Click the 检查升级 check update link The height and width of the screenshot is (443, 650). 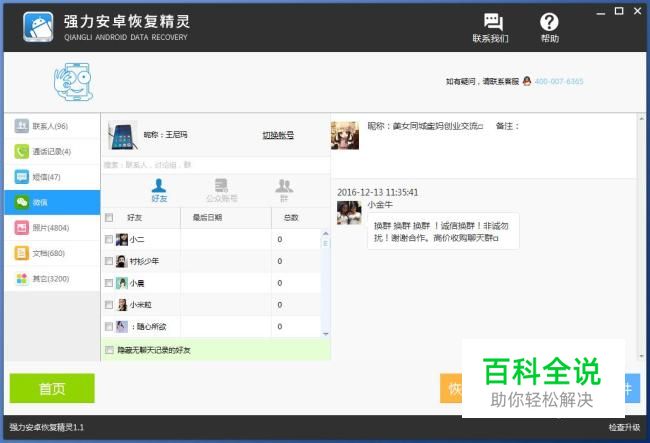624,427
